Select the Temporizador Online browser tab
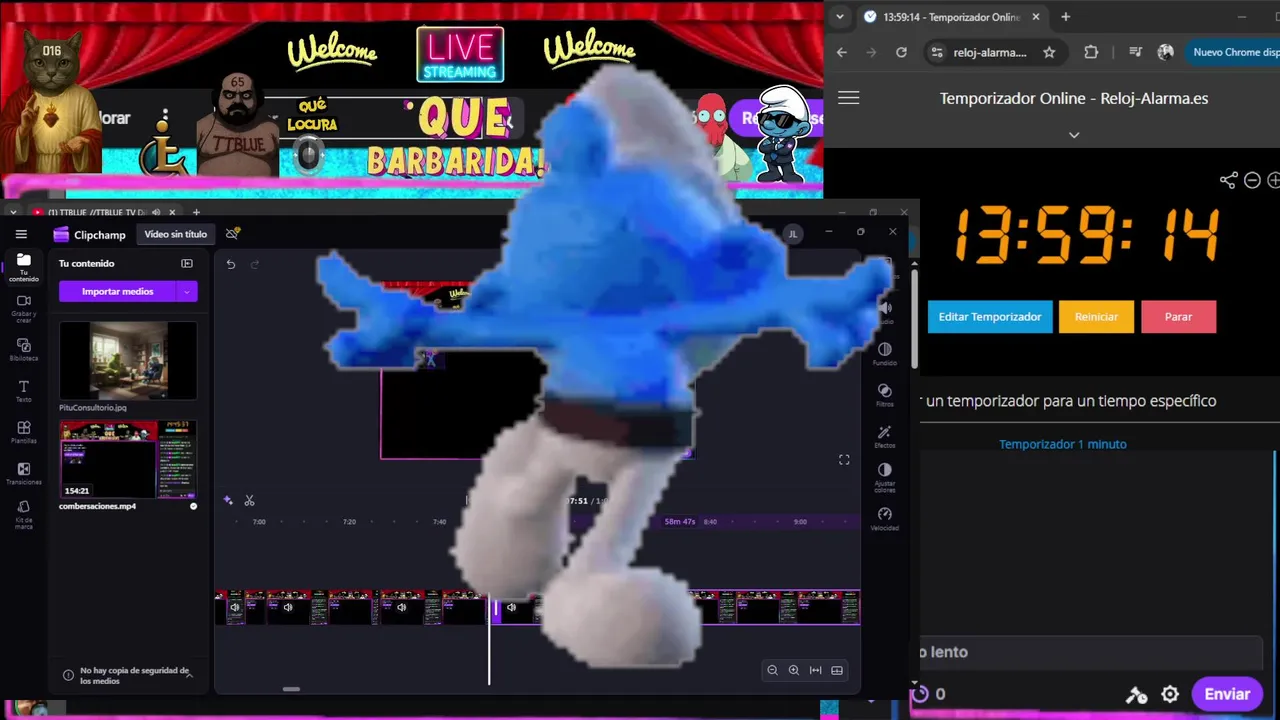Screen dimensions: 1280x720 (952, 17)
